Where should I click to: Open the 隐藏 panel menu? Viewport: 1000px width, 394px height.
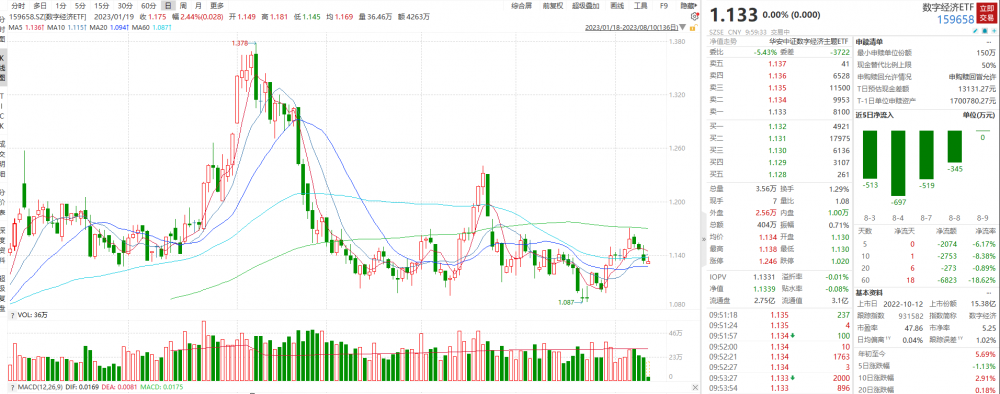(689, 5)
